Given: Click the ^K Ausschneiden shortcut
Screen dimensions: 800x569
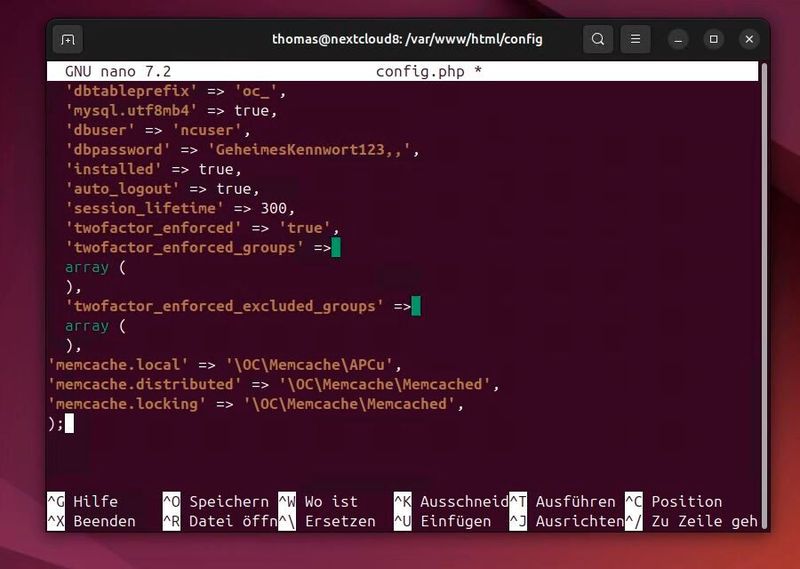Looking at the screenshot, I should point(451,502).
